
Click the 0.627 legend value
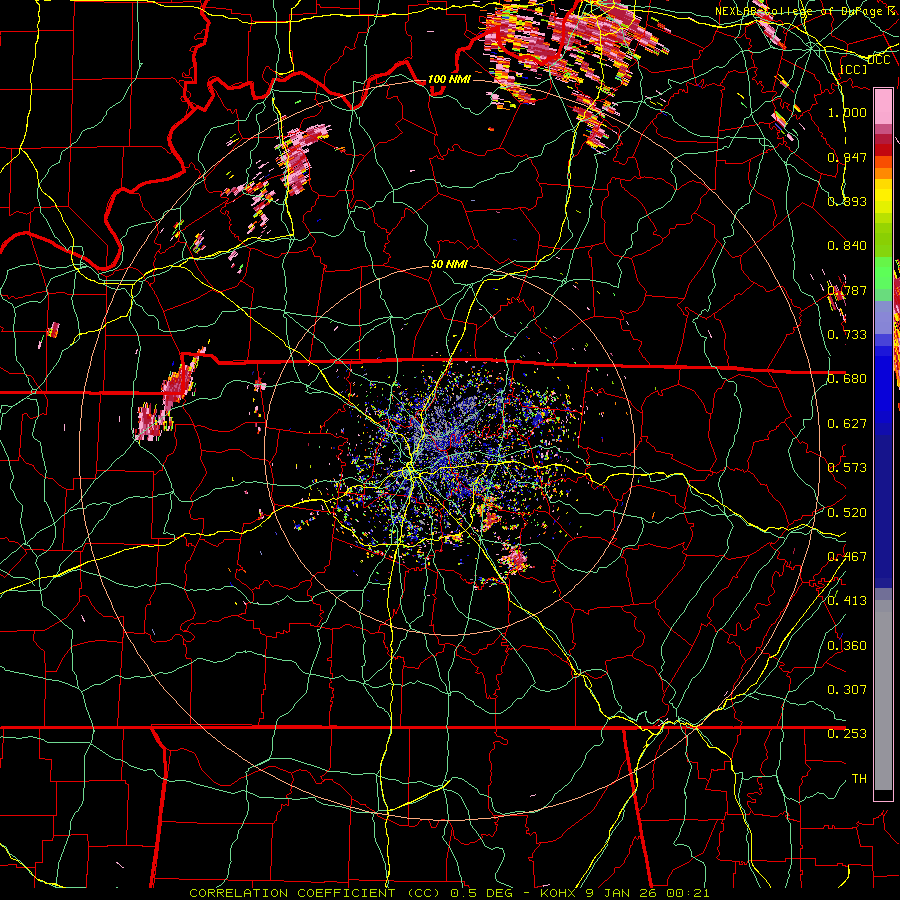click(847, 424)
